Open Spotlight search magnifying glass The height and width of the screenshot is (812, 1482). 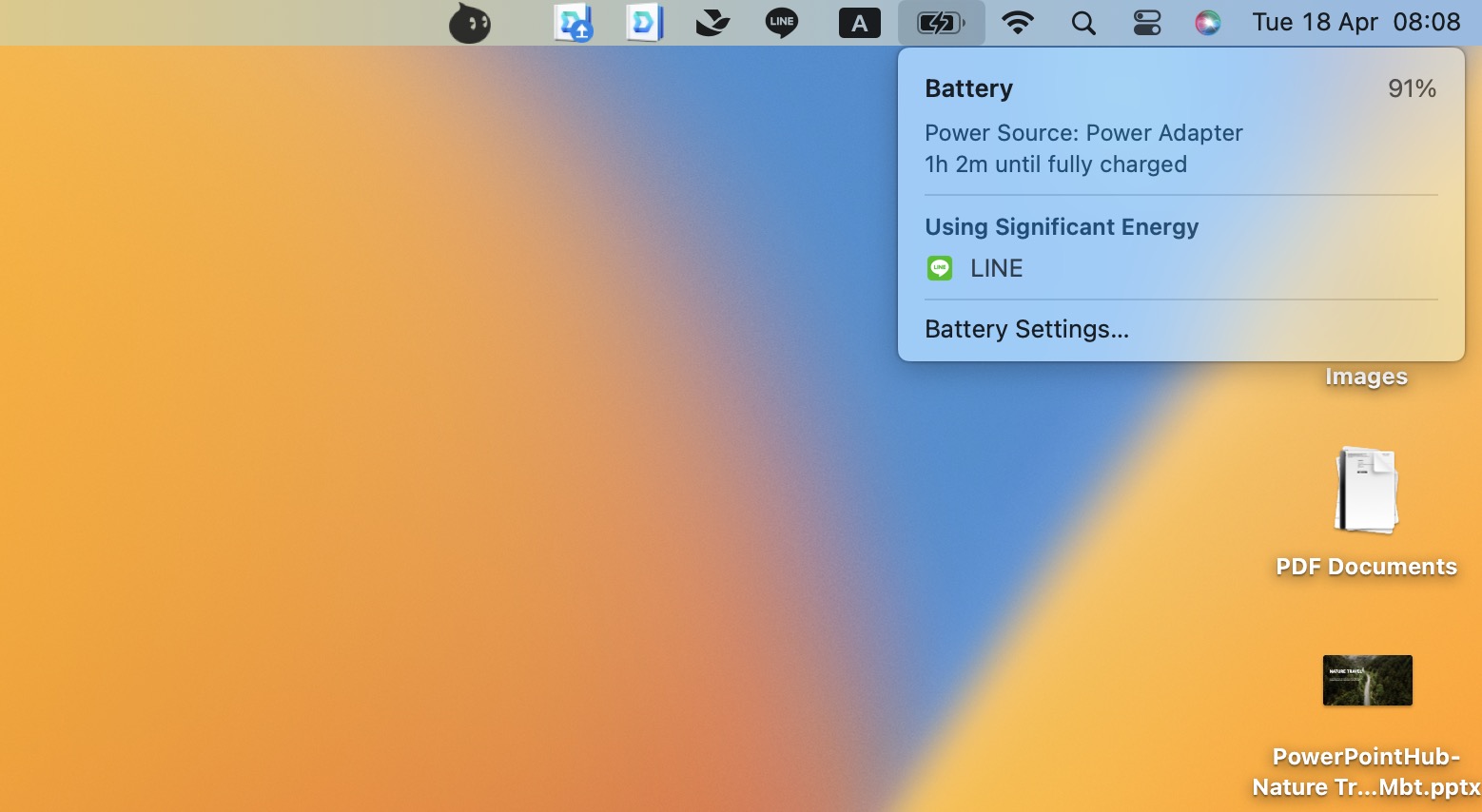tap(1083, 23)
